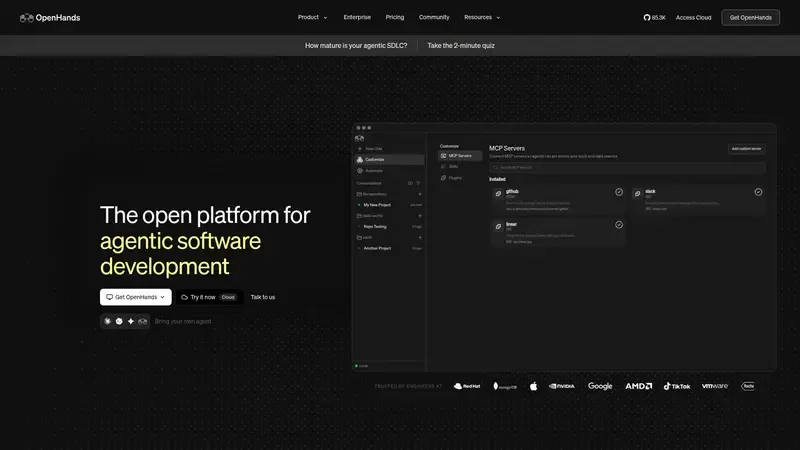This screenshot has height=450, width=800.
Task: Click the Access Cloud link
Action: coord(693,17)
